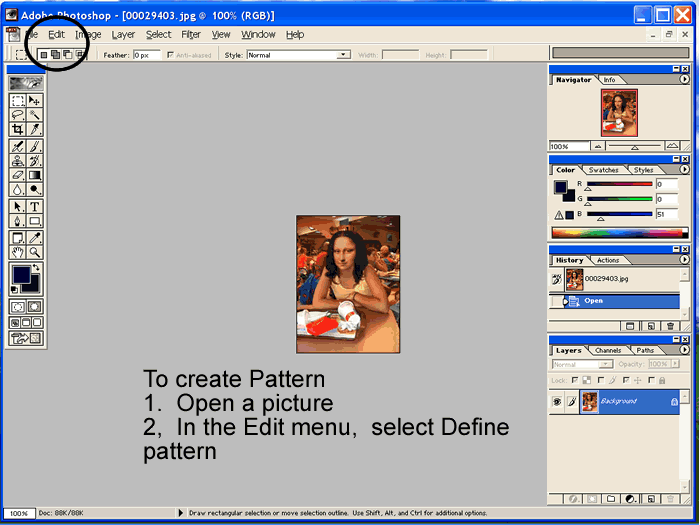Select the Eraser tool
Screen dimensions: 700x525
18,175
